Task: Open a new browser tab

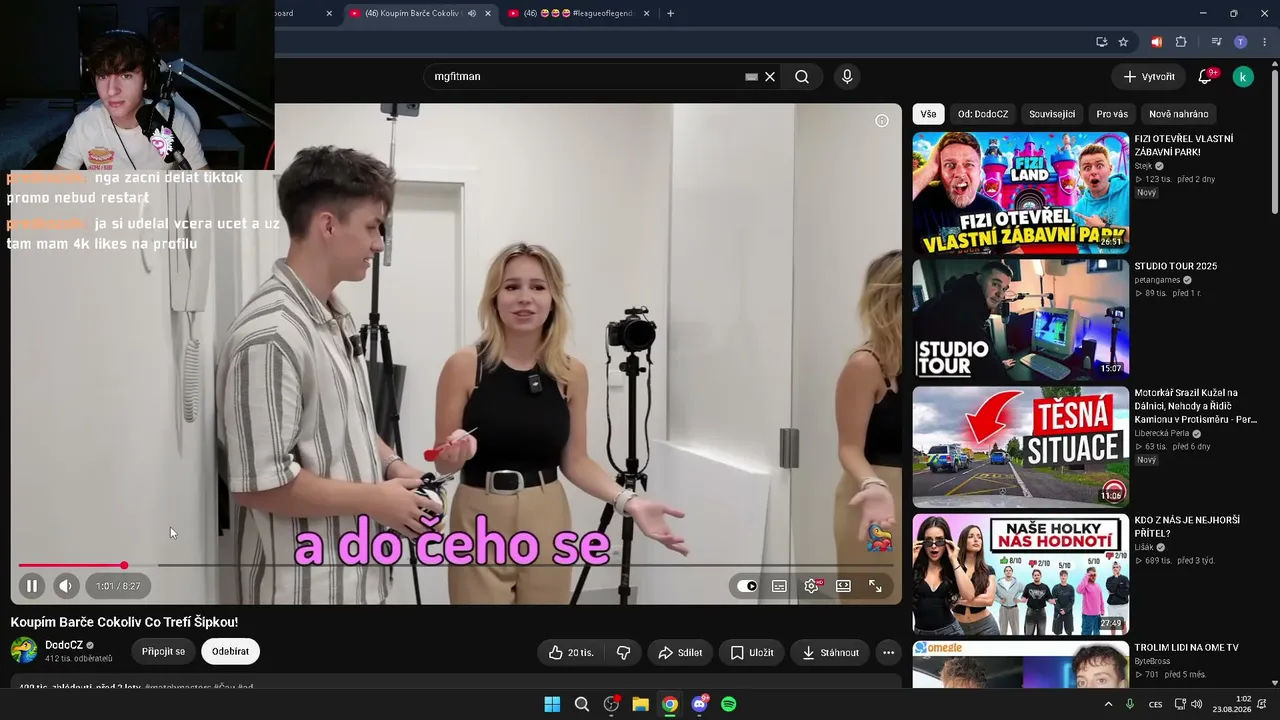Action: pyautogui.click(x=670, y=13)
